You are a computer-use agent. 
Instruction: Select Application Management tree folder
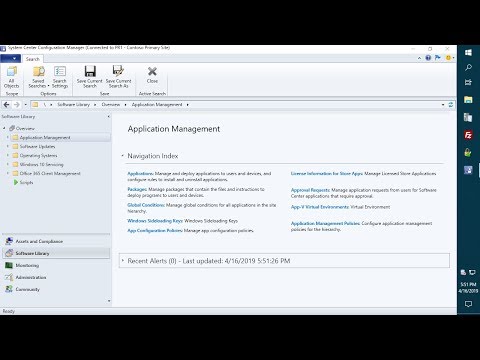click(x=45, y=137)
